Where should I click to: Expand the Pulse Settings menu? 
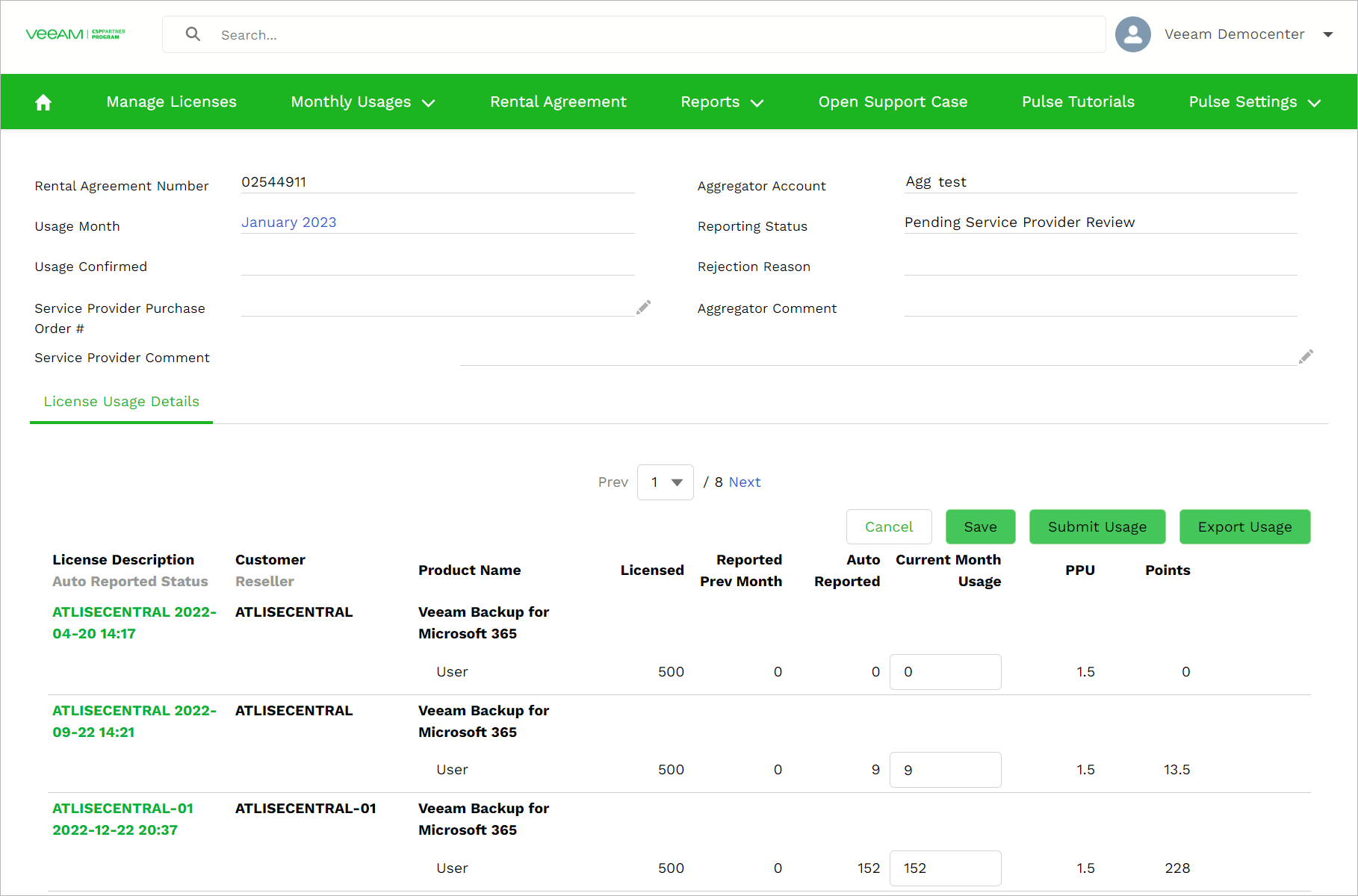tap(1255, 102)
